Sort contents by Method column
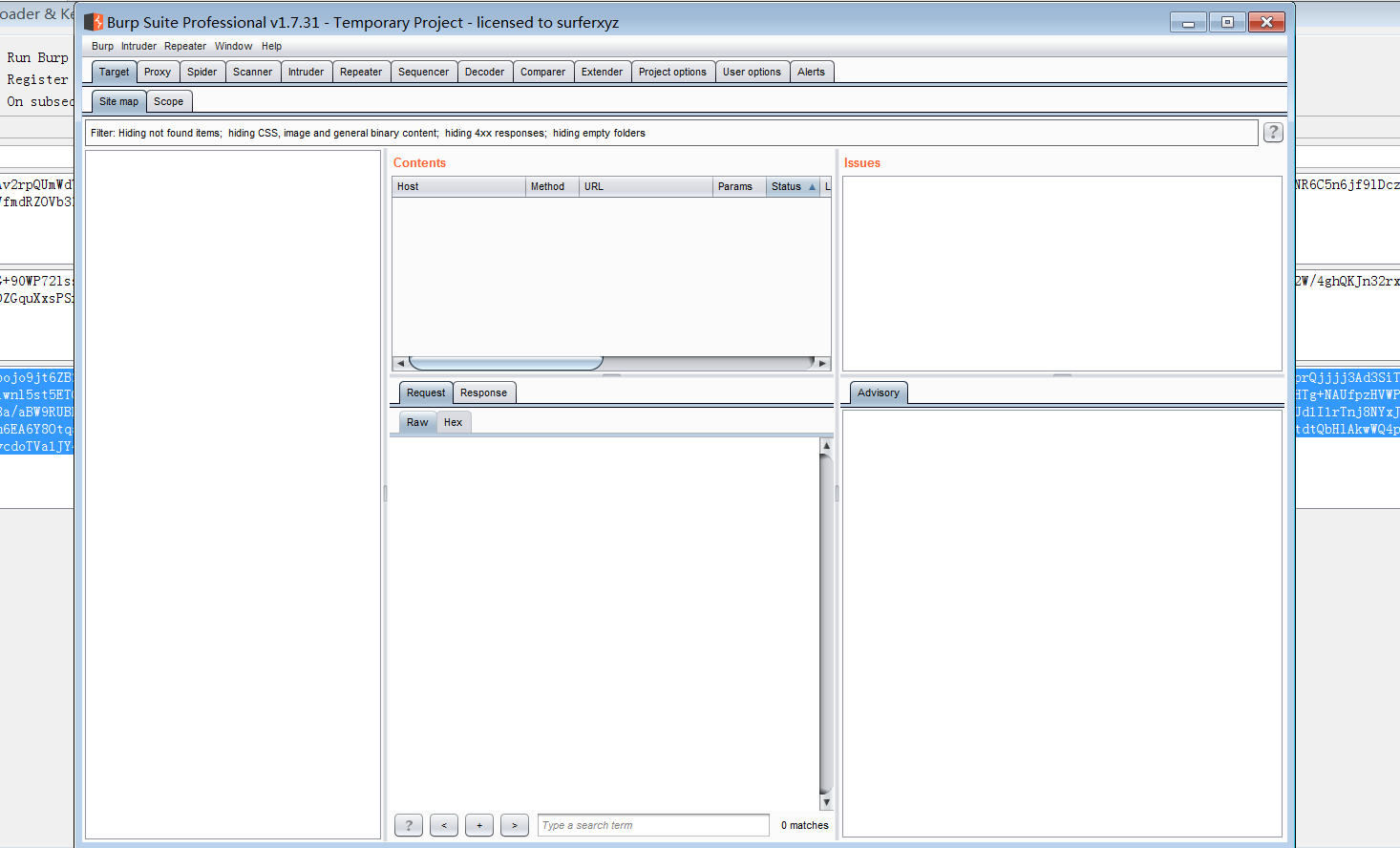The width and height of the screenshot is (1400, 848). pyautogui.click(x=552, y=186)
